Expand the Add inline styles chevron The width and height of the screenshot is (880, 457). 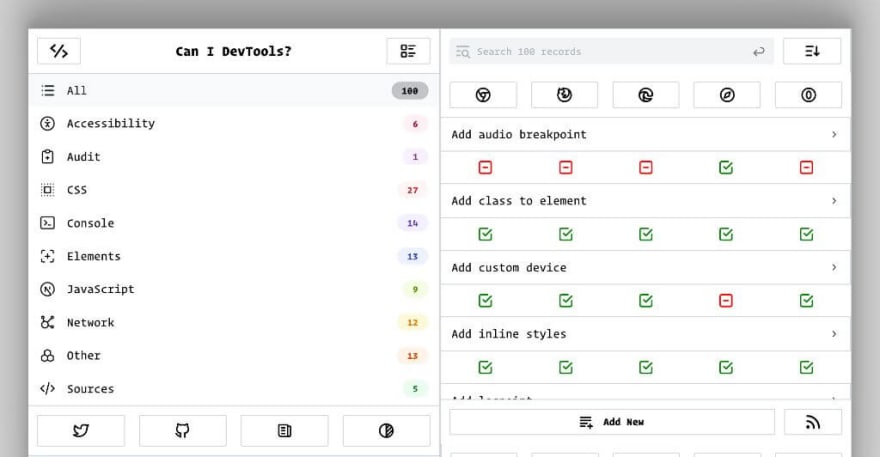(834, 334)
